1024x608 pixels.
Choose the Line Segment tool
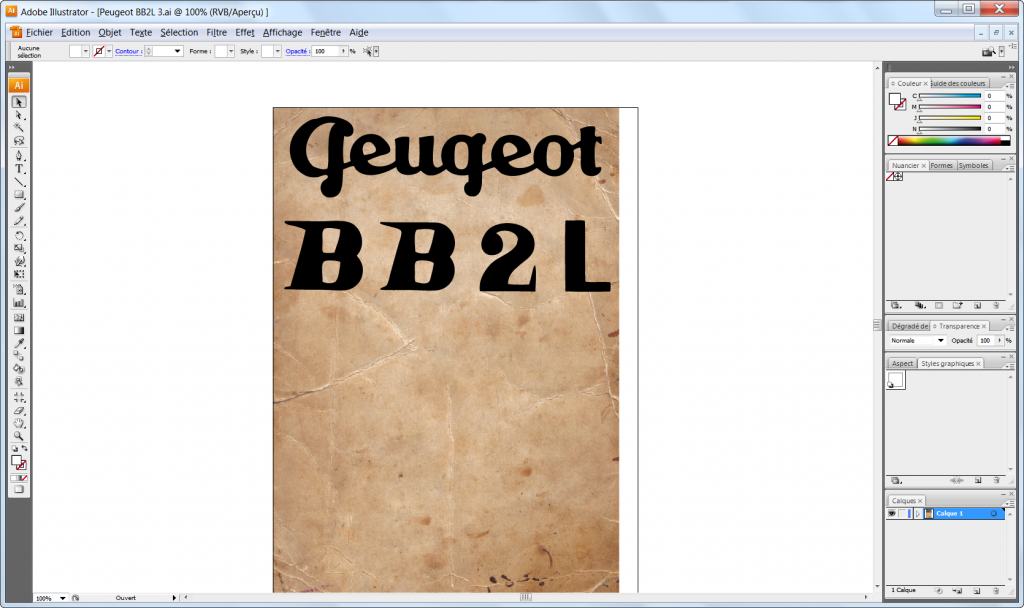pyautogui.click(x=19, y=182)
